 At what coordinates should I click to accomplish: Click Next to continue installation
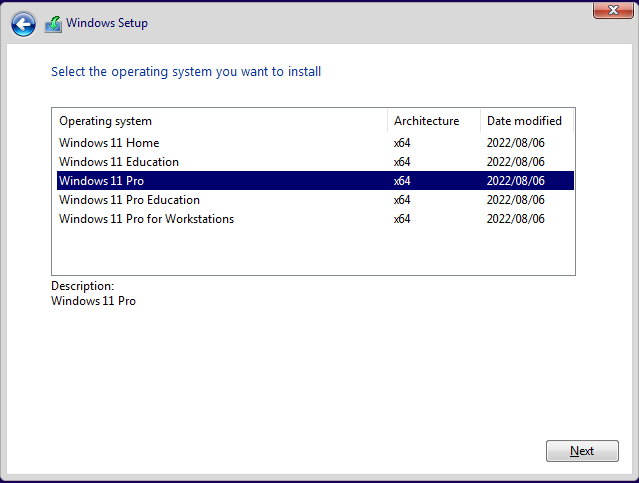coord(582,451)
